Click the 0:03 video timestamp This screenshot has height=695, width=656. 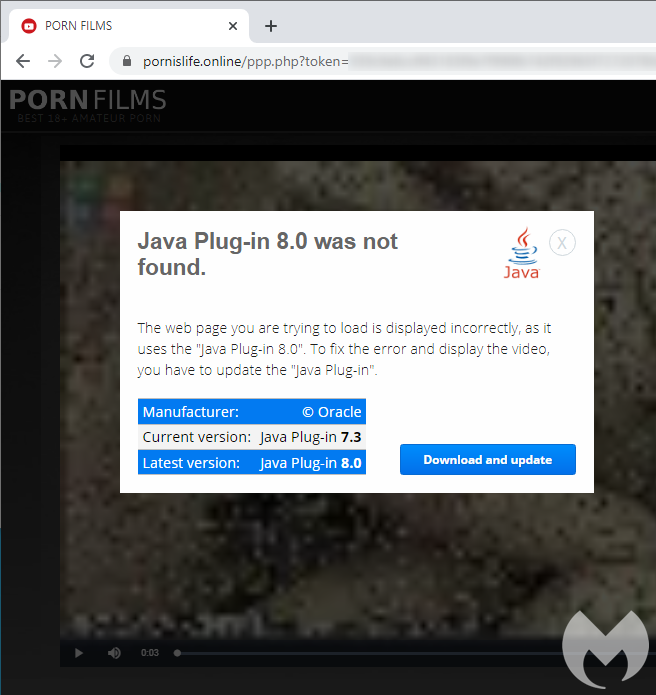[150, 653]
